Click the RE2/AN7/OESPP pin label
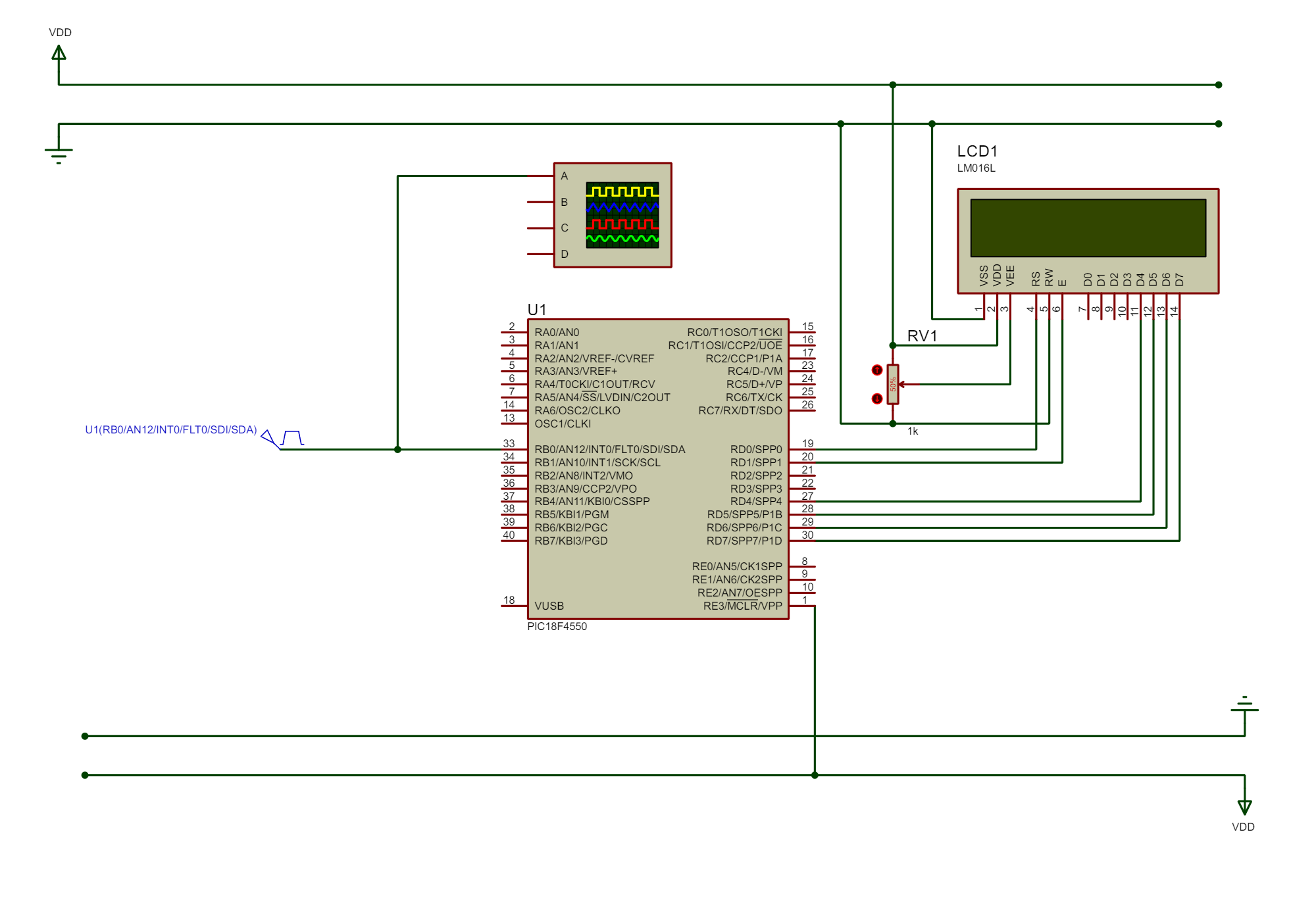The height and width of the screenshot is (924, 1316). click(740, 593)
